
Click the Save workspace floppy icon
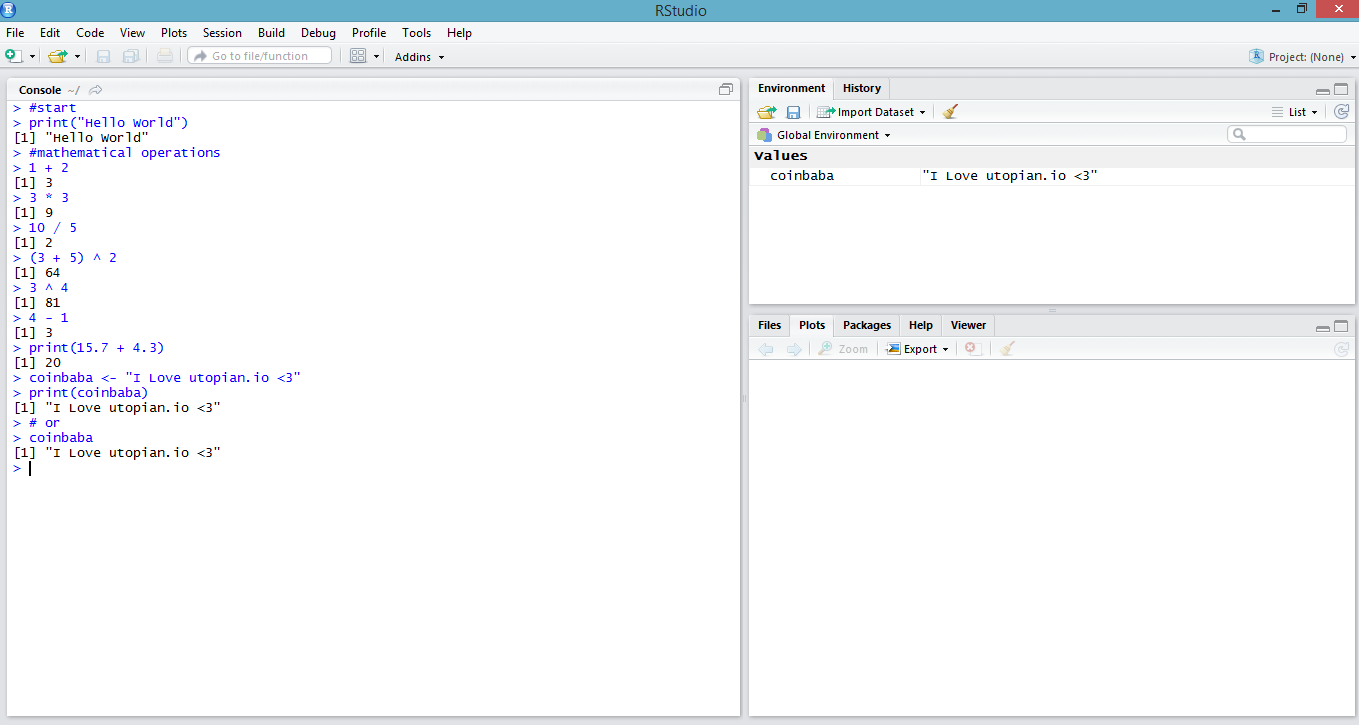tap(793, 112)
